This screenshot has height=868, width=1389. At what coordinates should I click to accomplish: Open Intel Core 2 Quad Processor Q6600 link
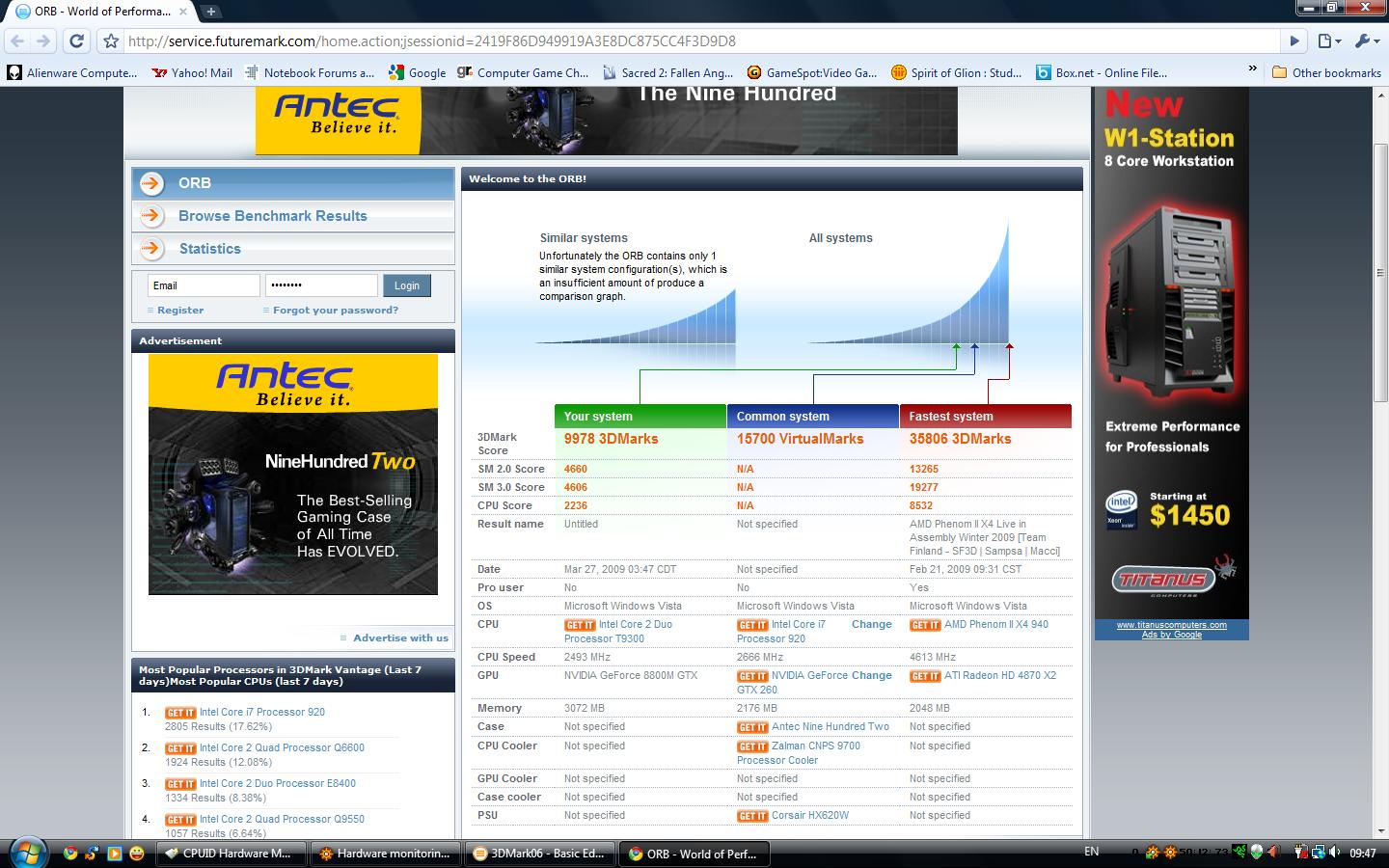(282, 748)
